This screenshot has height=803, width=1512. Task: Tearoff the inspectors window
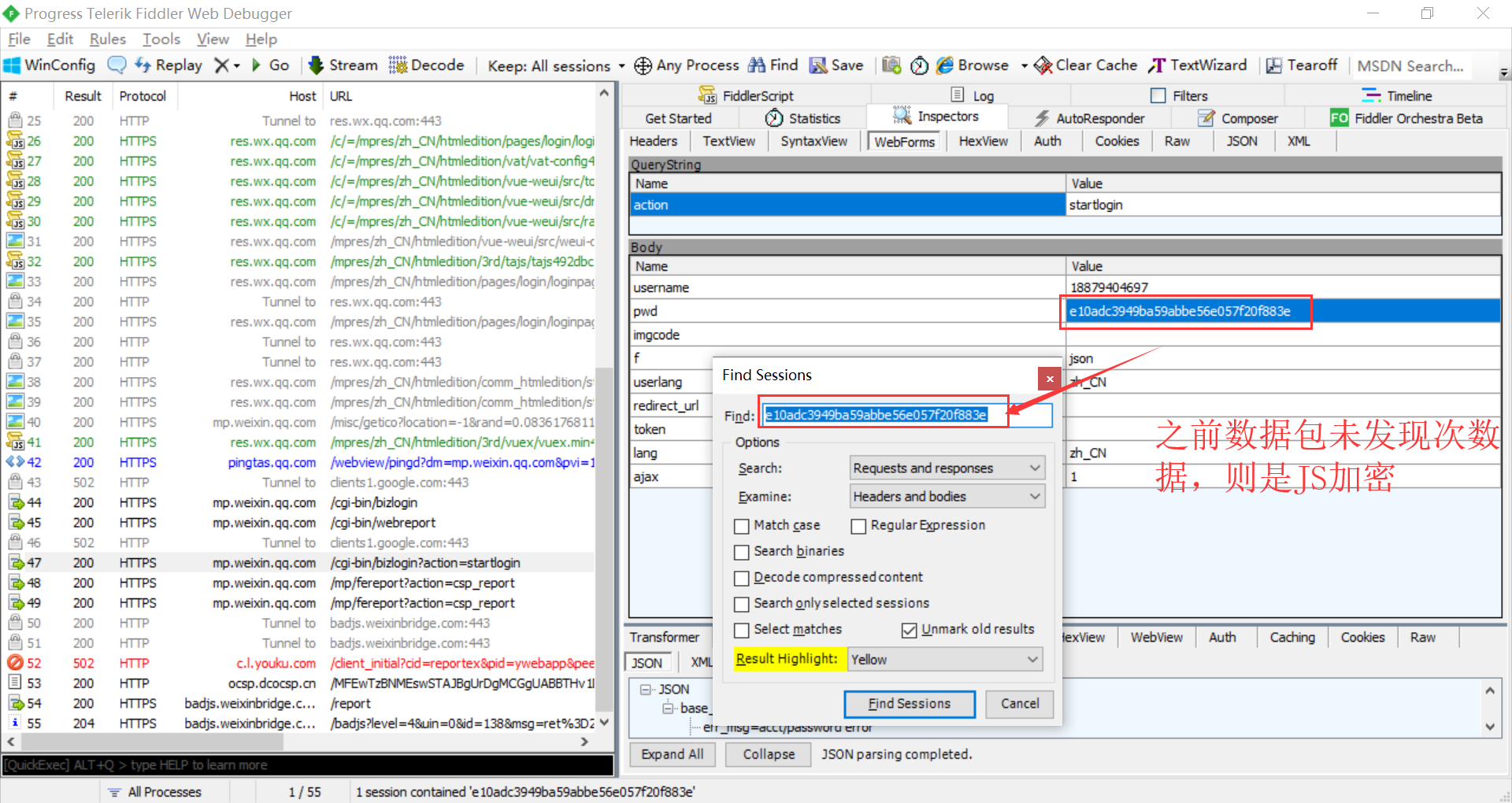[1302, 65]
